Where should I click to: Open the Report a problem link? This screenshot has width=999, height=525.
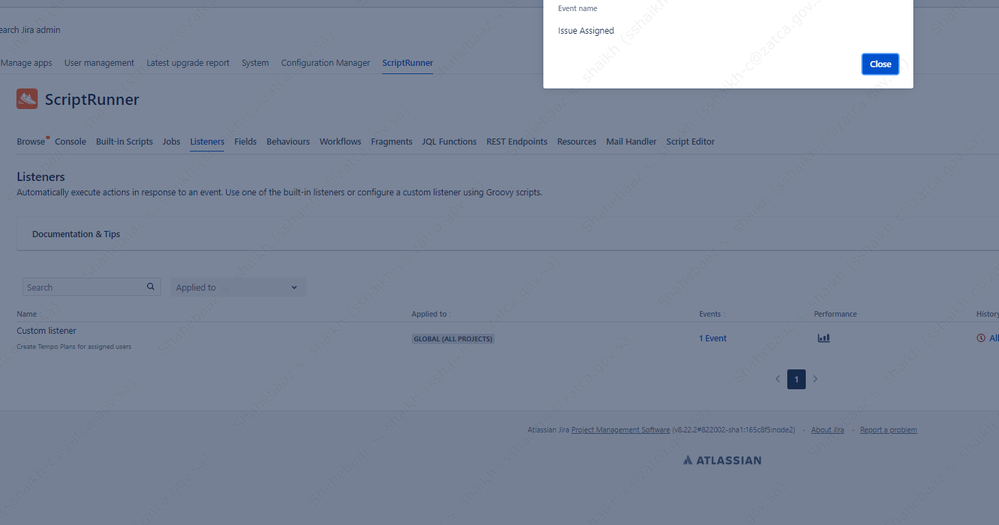[x=888, y=430]
